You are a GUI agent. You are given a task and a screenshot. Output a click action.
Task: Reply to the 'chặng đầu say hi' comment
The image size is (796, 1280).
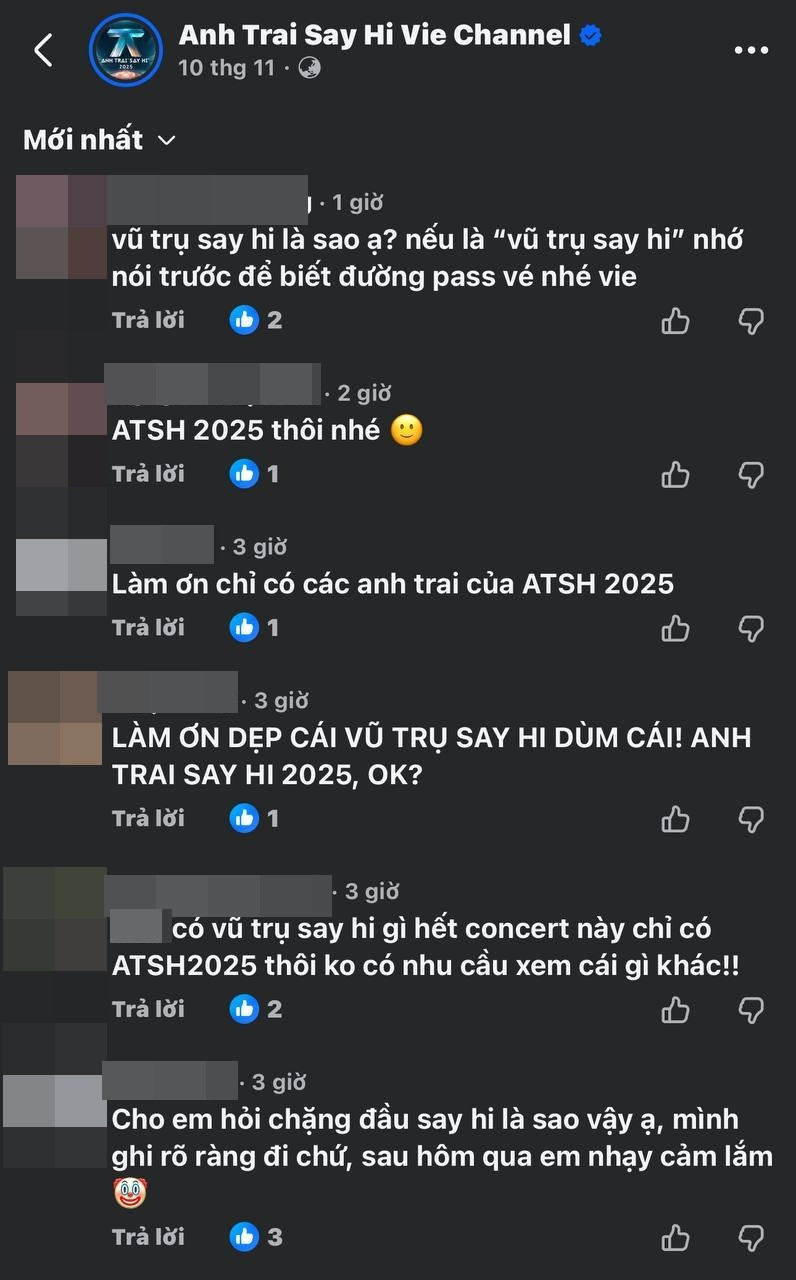(148, 1237)
